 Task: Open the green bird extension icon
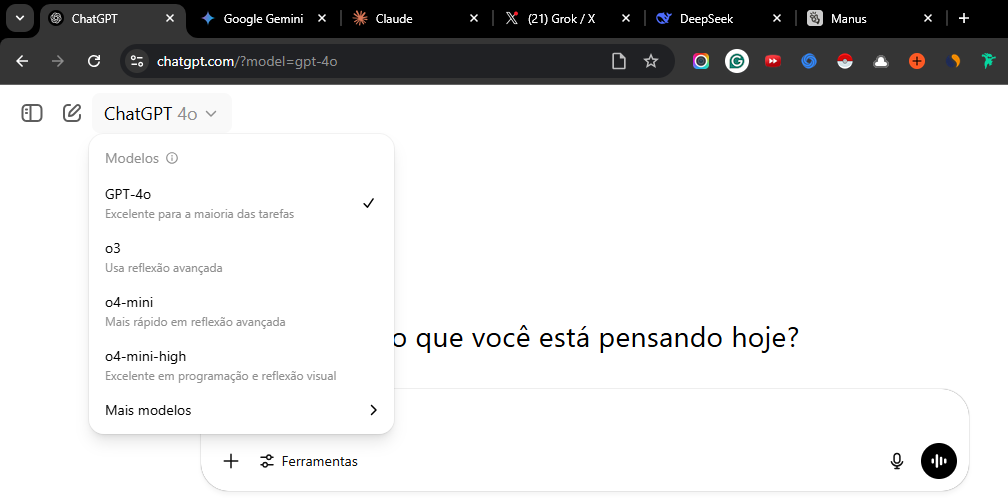point(987,61)
